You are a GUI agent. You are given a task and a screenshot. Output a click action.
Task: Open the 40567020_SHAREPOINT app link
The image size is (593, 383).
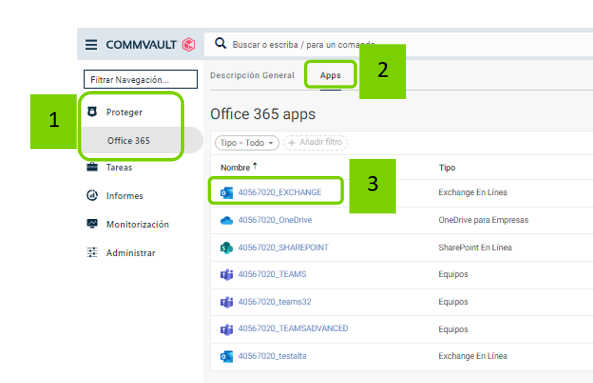pos(283,247)
